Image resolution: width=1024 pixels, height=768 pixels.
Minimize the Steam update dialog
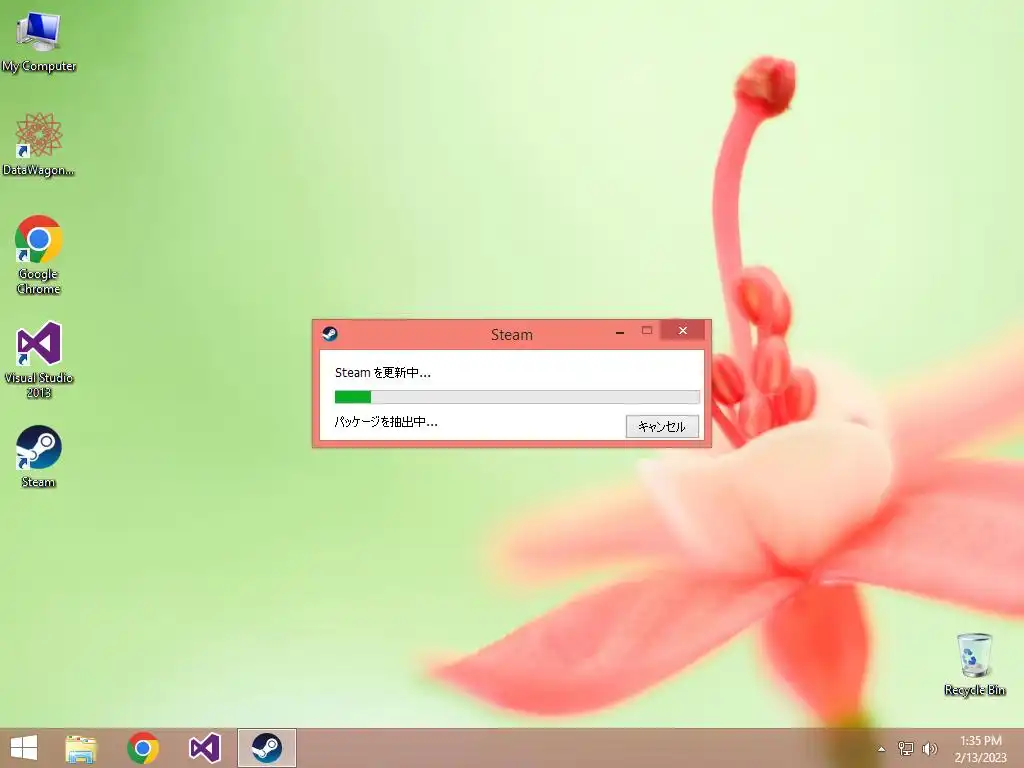(620, 332)
